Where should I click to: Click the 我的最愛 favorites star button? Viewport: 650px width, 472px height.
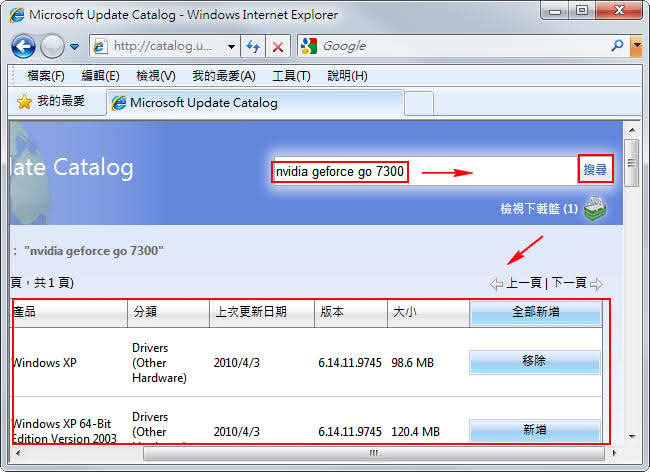[x=51, y=101]
